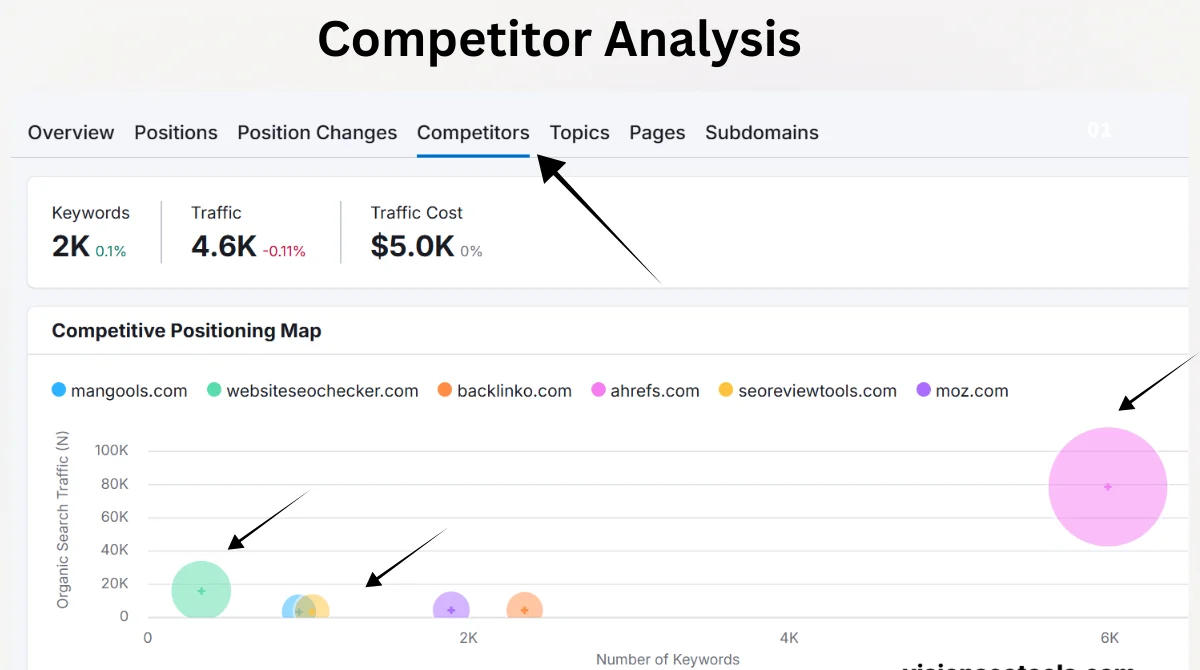This screenshot has height=670, width=1200.
Task: Click the 20K y-axis label
Action: point(115,583)
